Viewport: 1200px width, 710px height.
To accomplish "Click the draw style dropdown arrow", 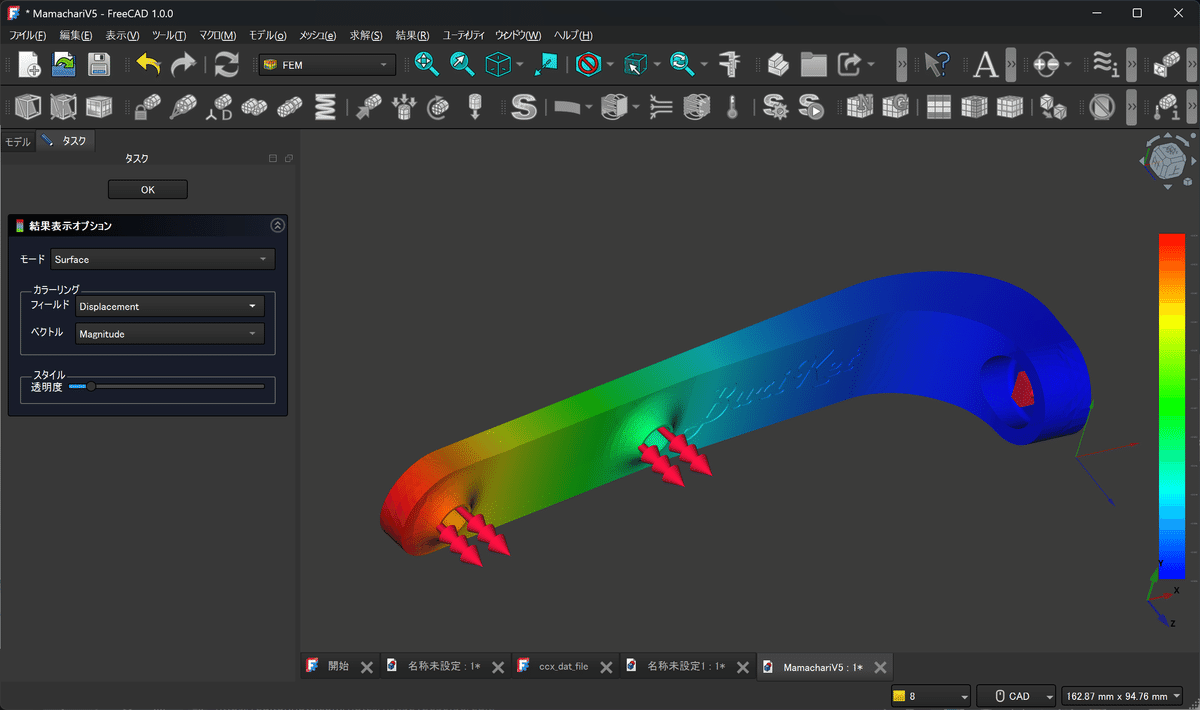I will [x=610, y=65].
